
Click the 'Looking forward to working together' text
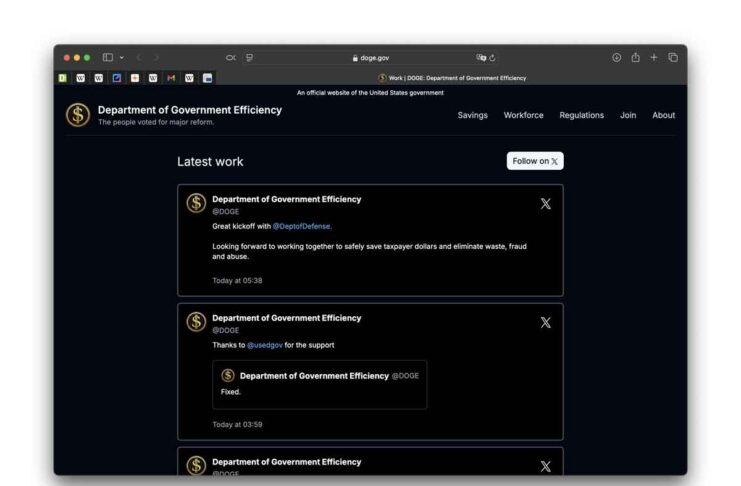coord(370,252)
